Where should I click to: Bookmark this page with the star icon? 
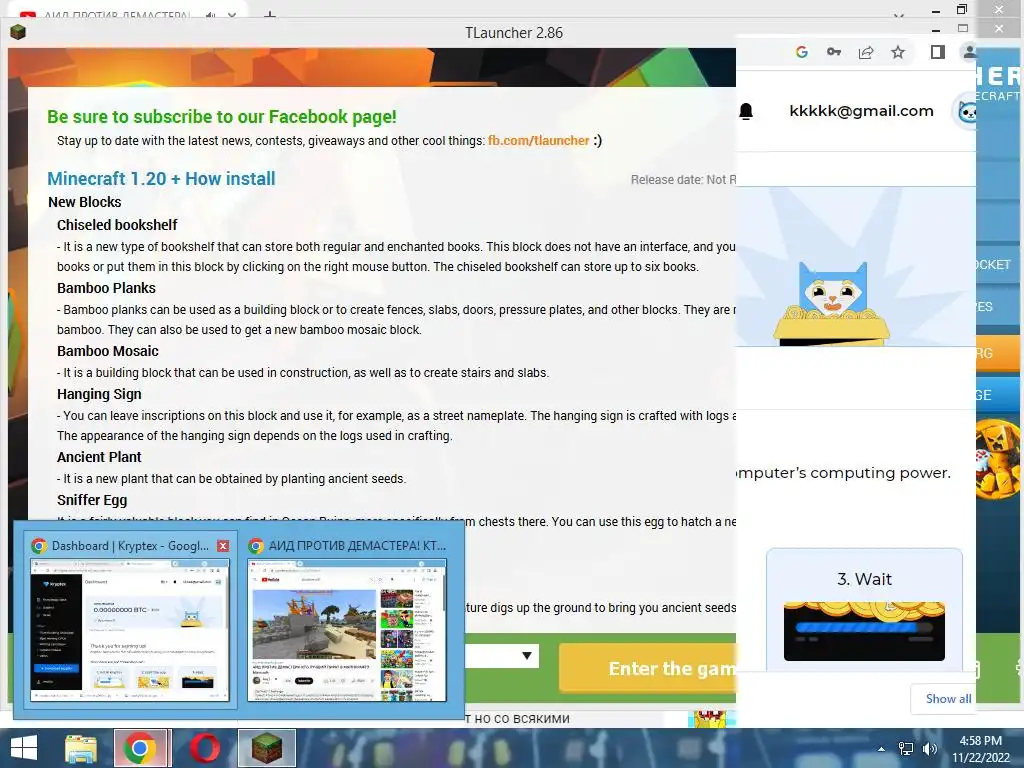899,52
